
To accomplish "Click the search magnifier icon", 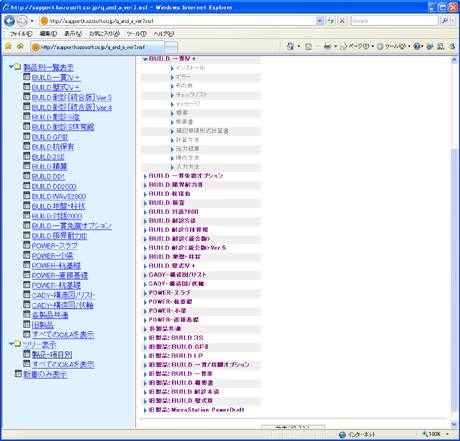I will (x=445, y=21).
